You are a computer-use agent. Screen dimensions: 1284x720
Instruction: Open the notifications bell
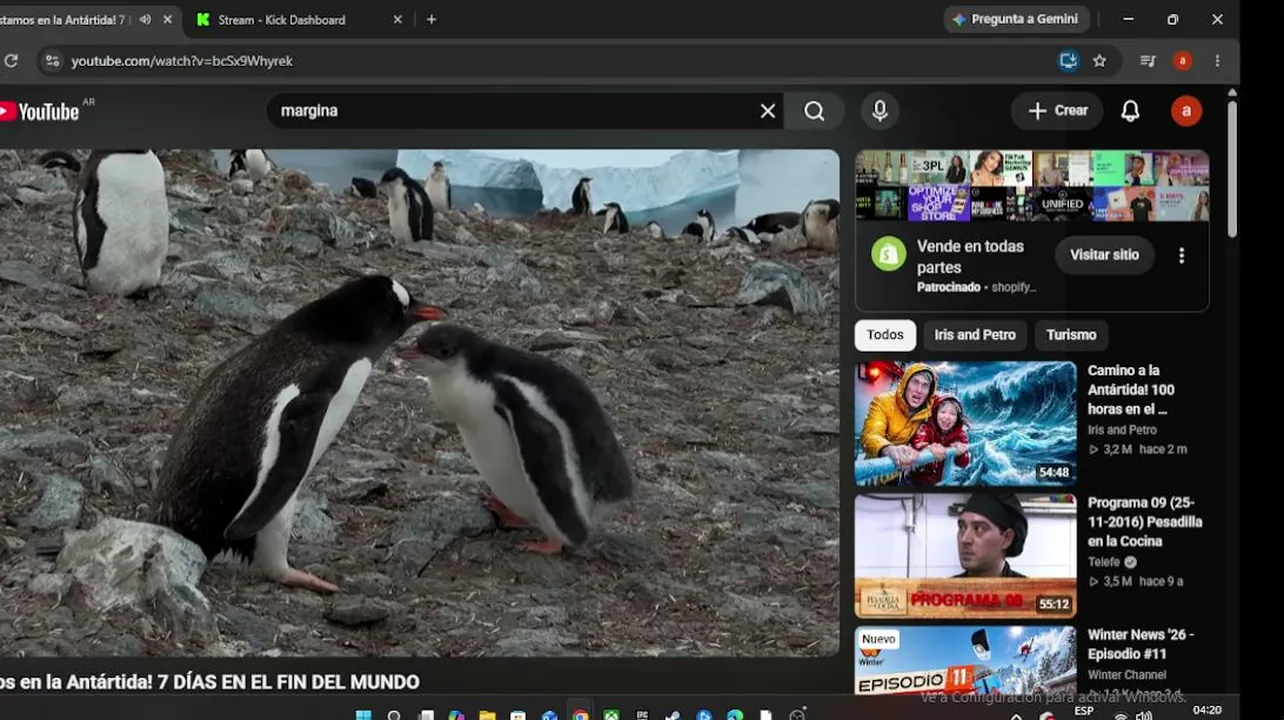pyautogui.click(x=1130, y=111)
